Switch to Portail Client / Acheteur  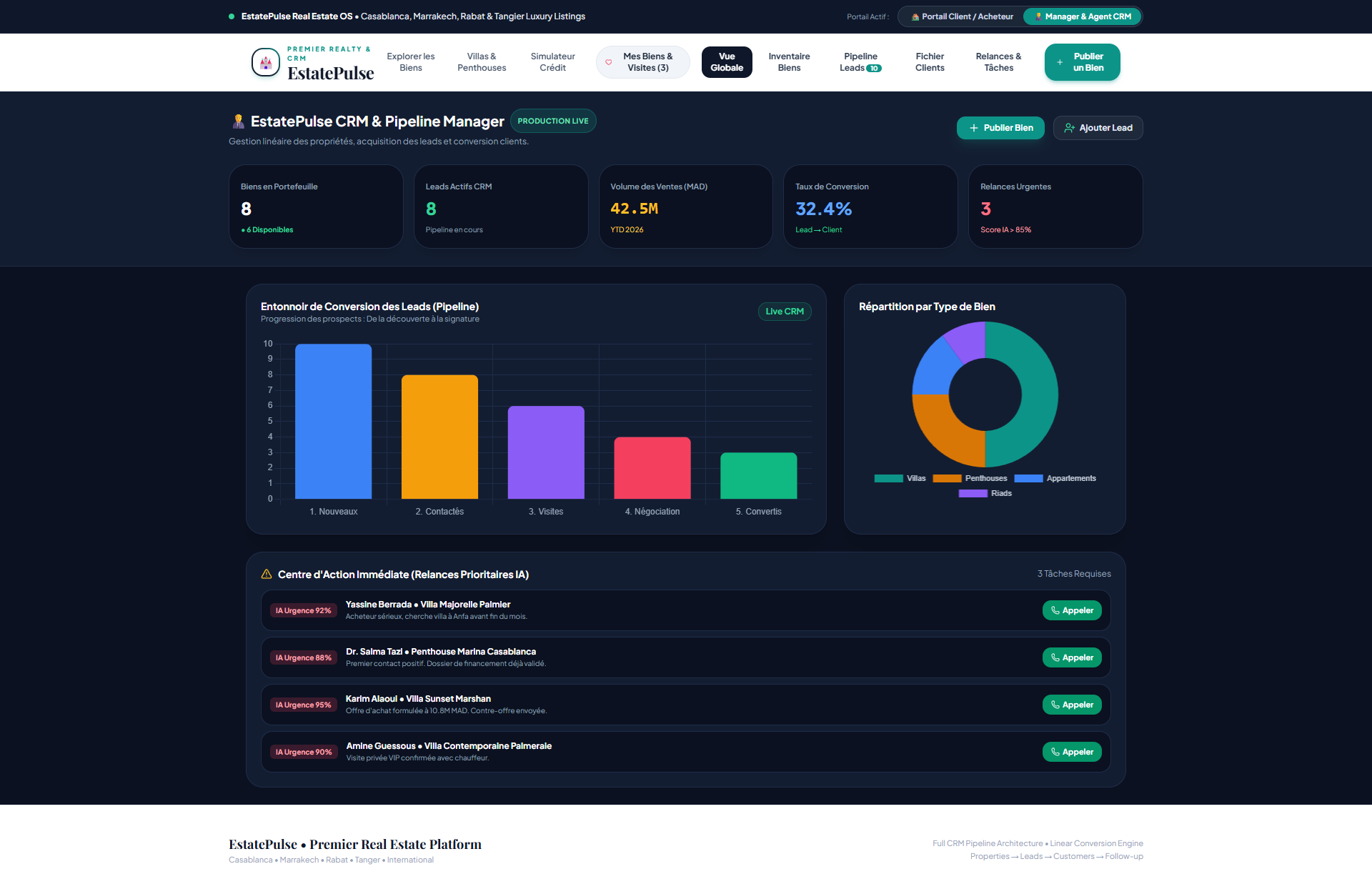click(x=962, y=16)
